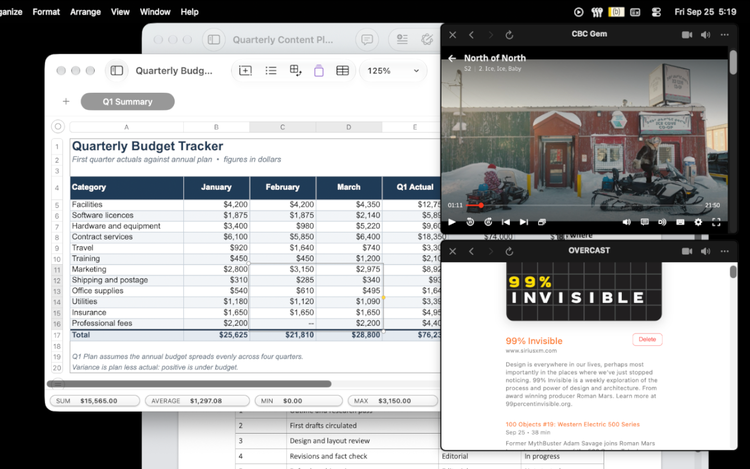Go to the next episode

524,222
